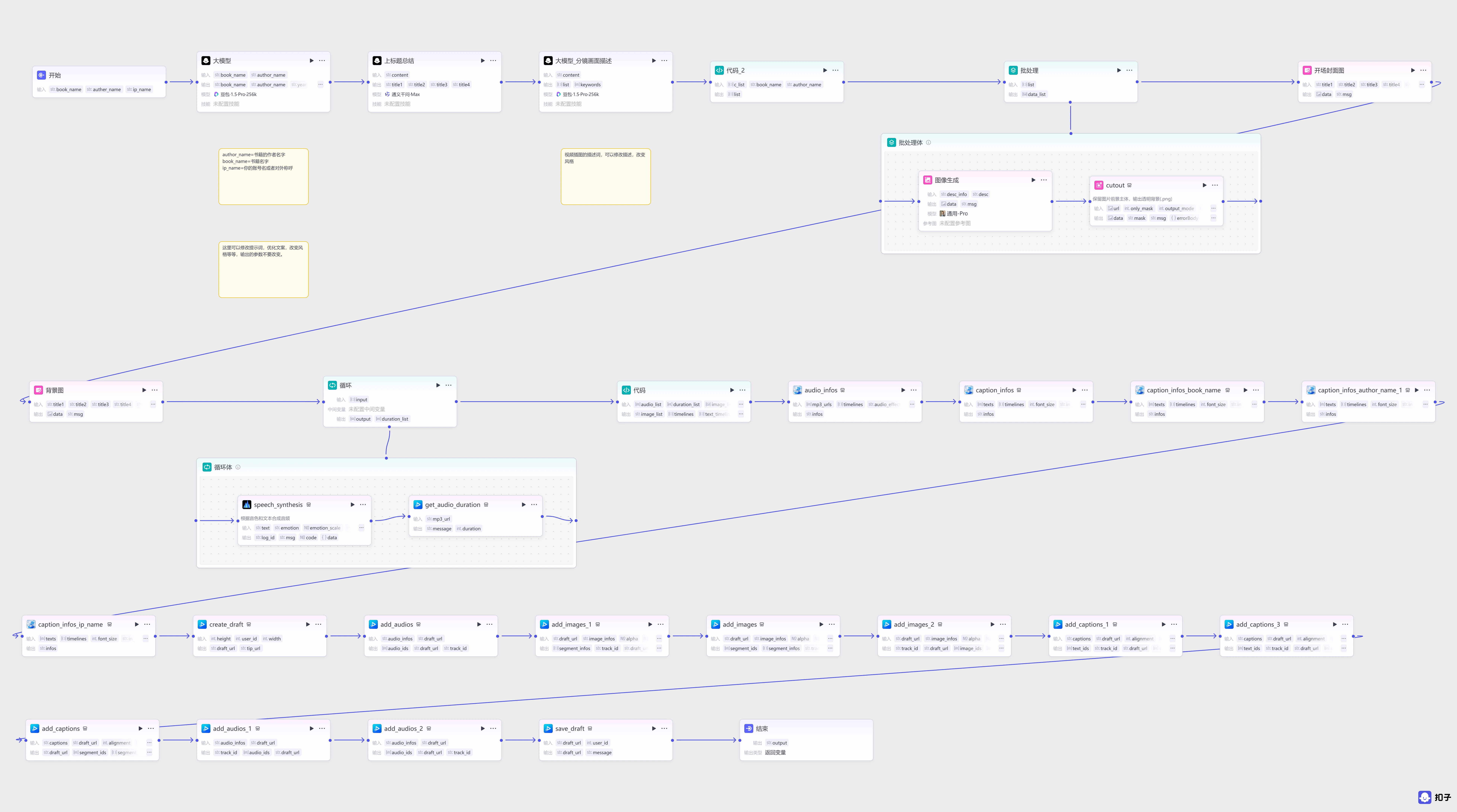The width and height of the screenshot is (1457, 812).
Task: Click the keywords output tag in 大模型_分镜画面描述
Action: pyautogui.click(x=588, y=85)
